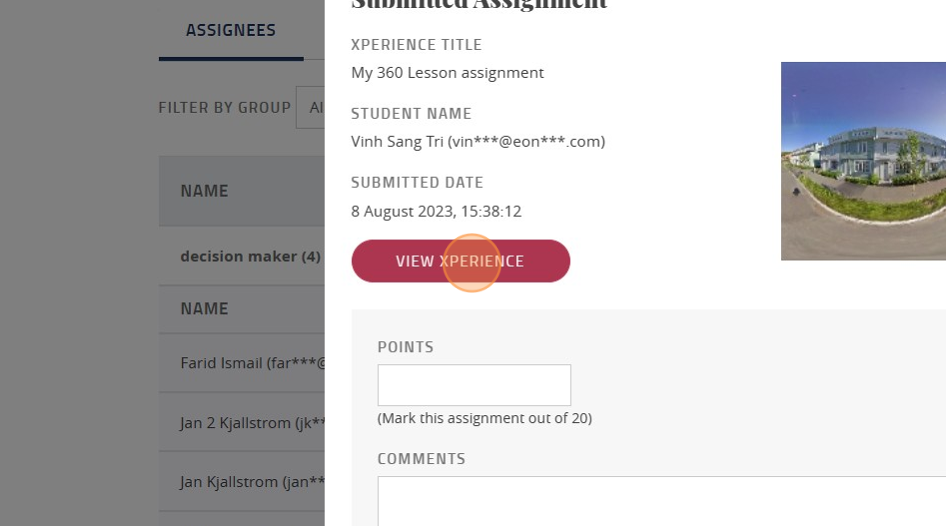The image size is (946, 526).
Task: Select the Jan 2 Kjallstrom assignee row
Action: click(242, 422)
